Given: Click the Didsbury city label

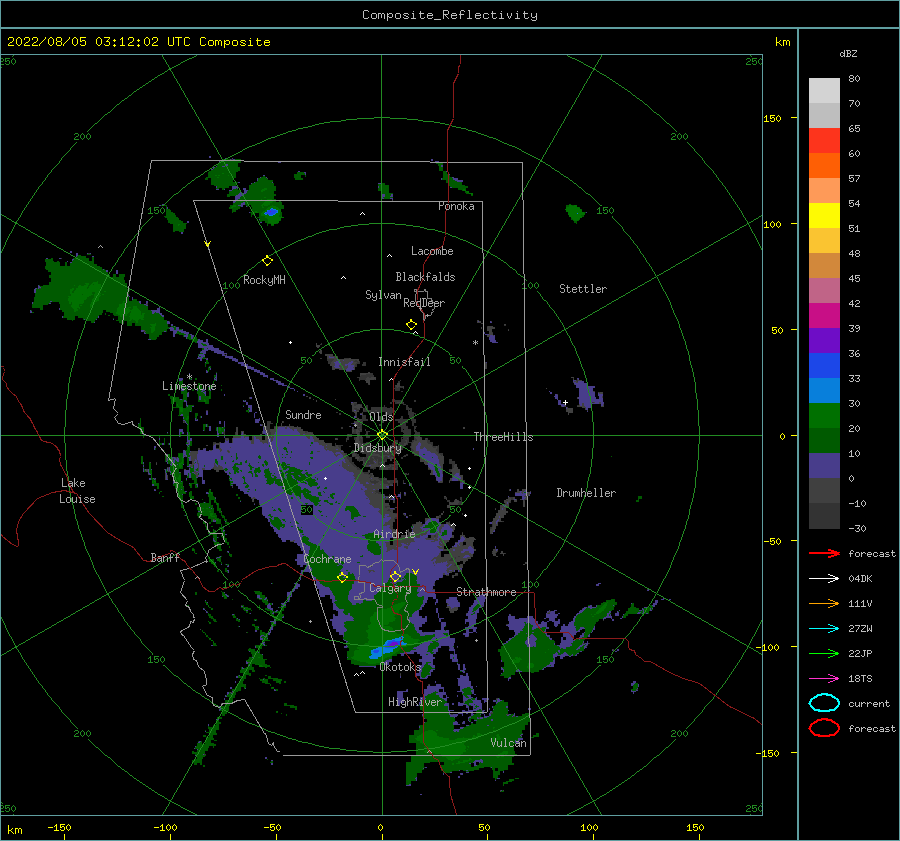Looking at the screenshot, I should (x=377, y=448).
